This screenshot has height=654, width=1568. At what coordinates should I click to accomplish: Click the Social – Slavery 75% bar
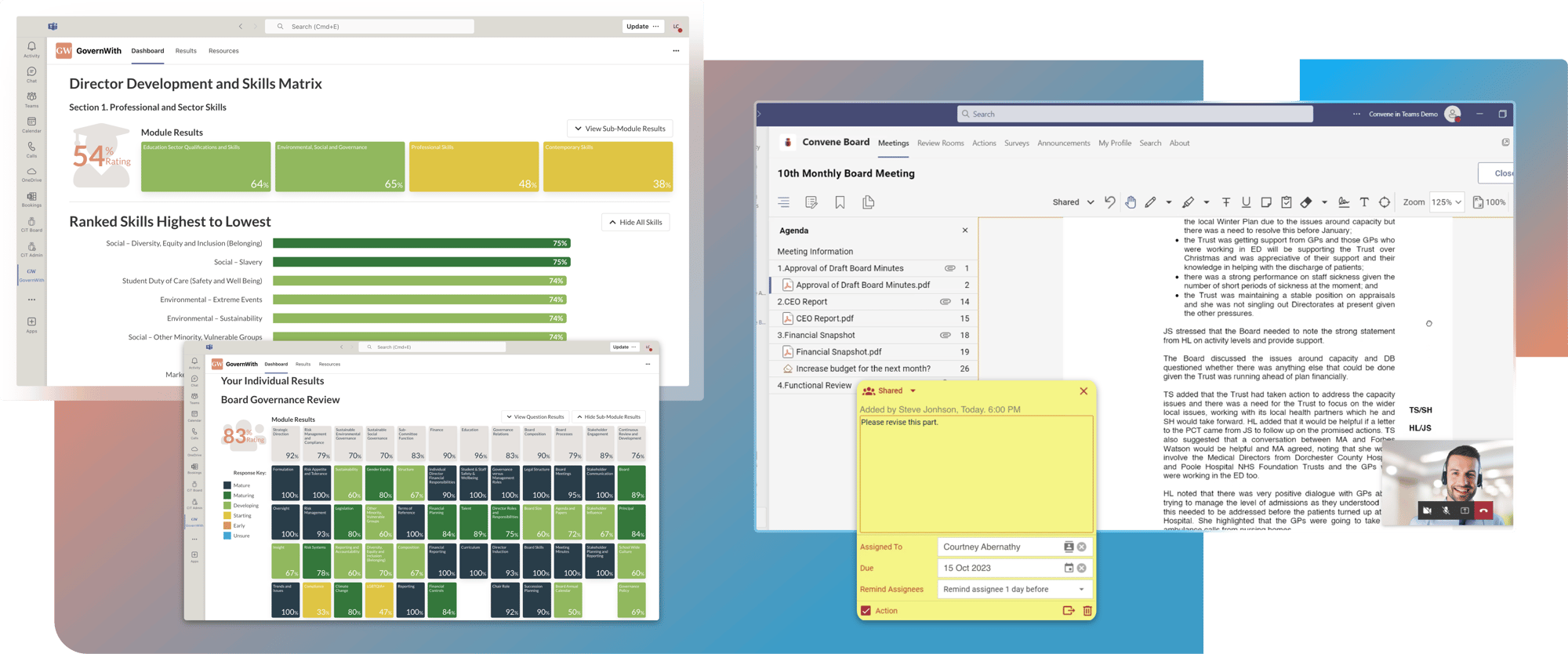point(421,262)
